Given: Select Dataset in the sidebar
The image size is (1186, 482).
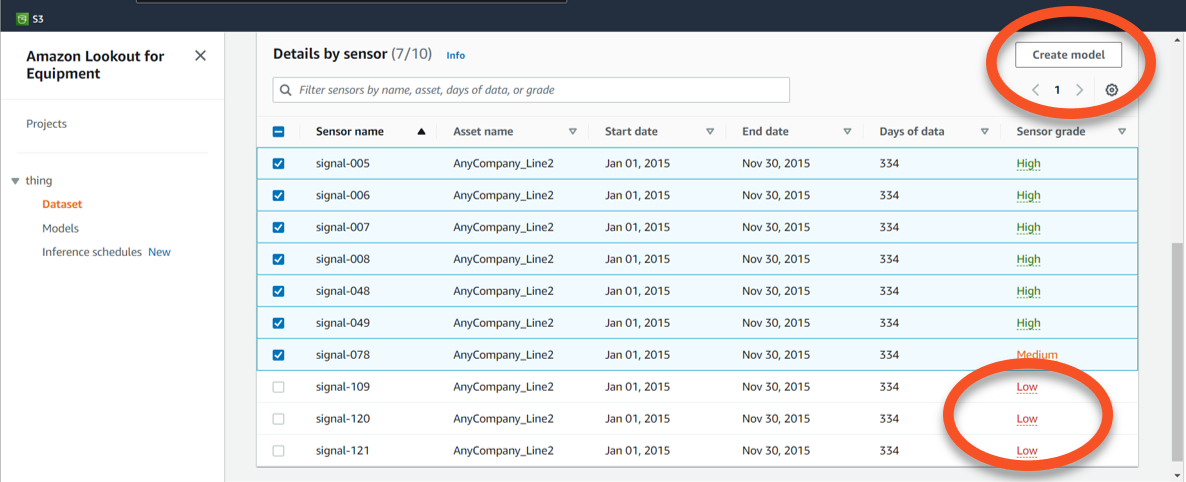Looking at the screenshot, I should [62, 204].
